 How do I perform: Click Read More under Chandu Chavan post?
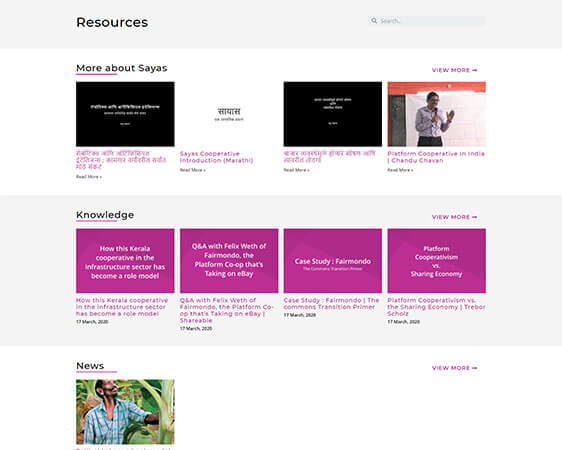400,170
